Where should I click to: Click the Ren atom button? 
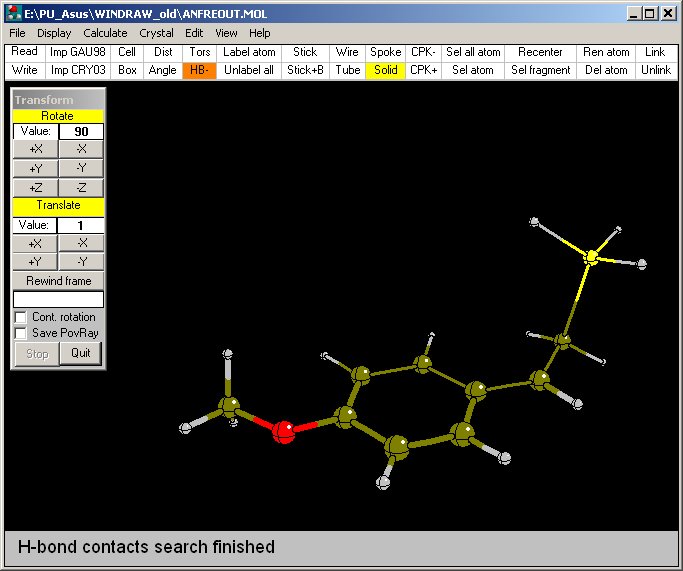point(606,52)
